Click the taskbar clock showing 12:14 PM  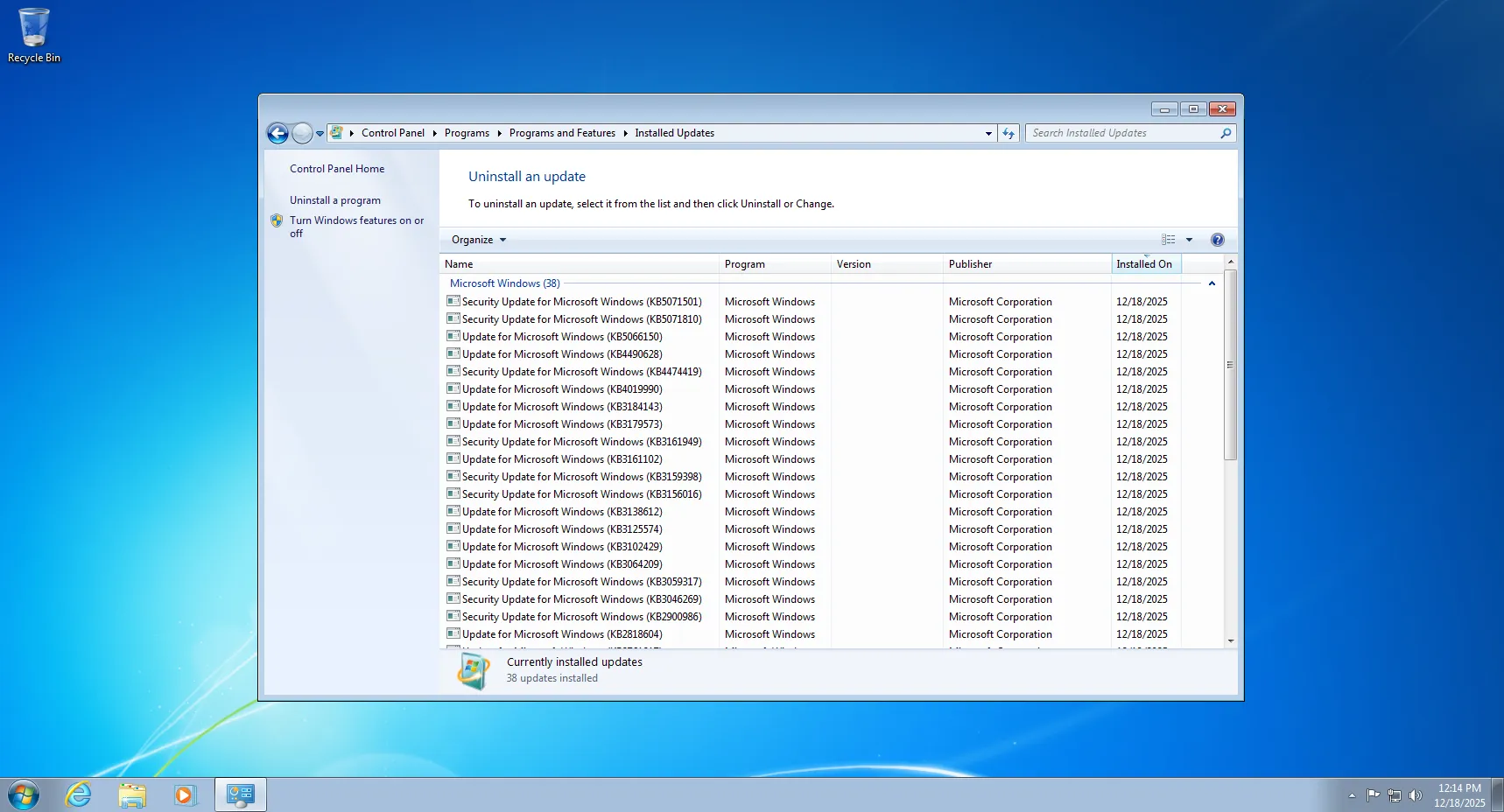point(1459,795)
